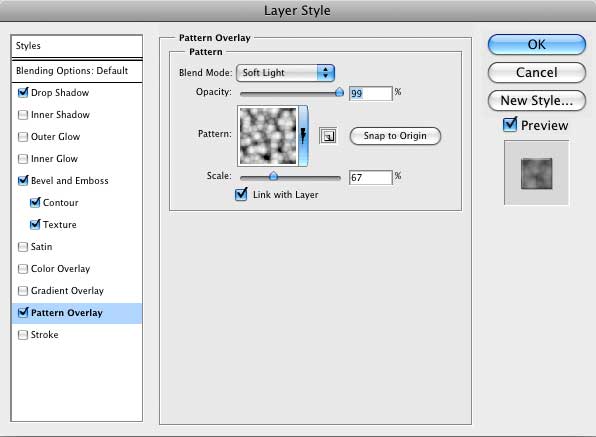Click the pattern texture thumbnail
The image size is (596, 437).
click(268, 136)
